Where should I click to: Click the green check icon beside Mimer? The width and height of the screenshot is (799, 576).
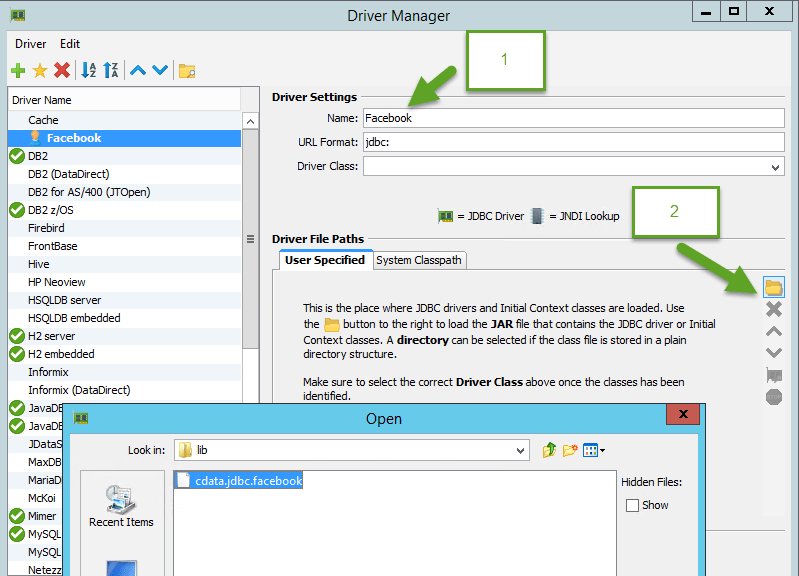click(17, 516)
